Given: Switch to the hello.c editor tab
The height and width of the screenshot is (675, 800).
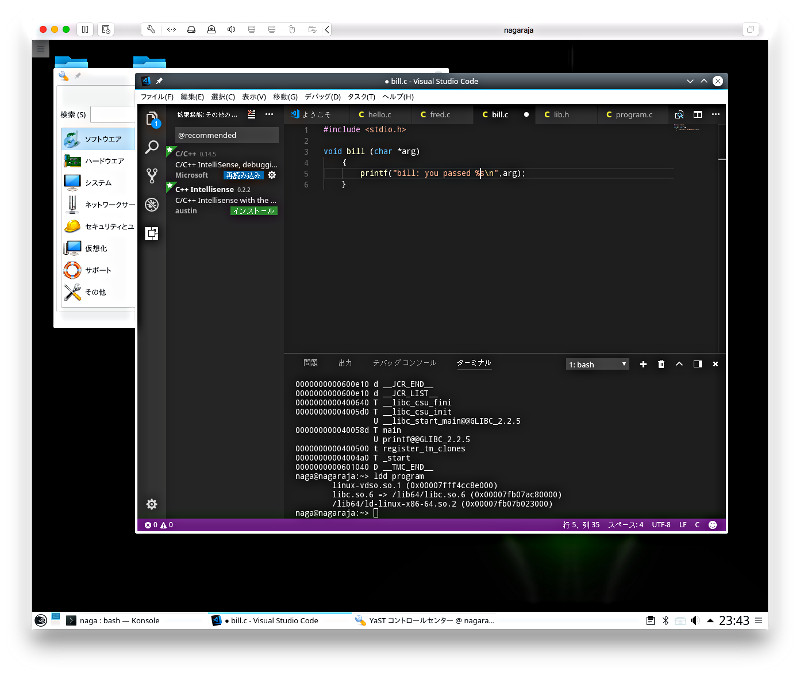Looking at the screenshot, I should pyautogui.click(x=380, y=114).
